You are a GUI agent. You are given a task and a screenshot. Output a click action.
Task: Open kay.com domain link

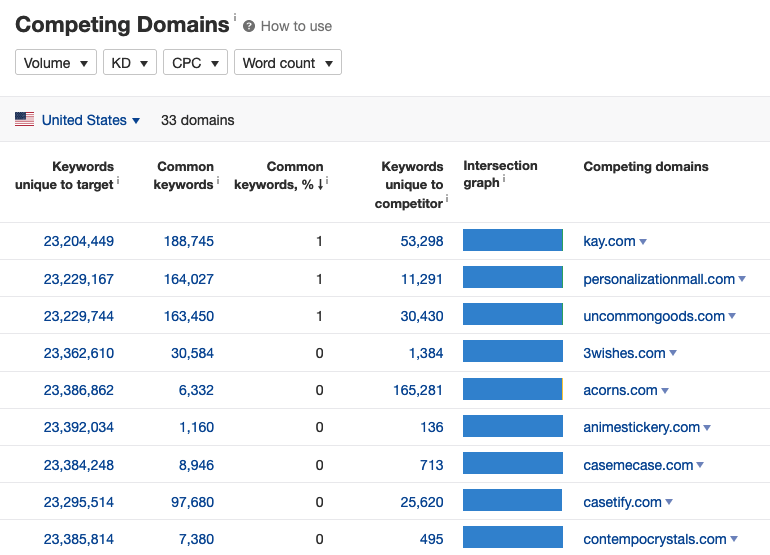[609, 241]
